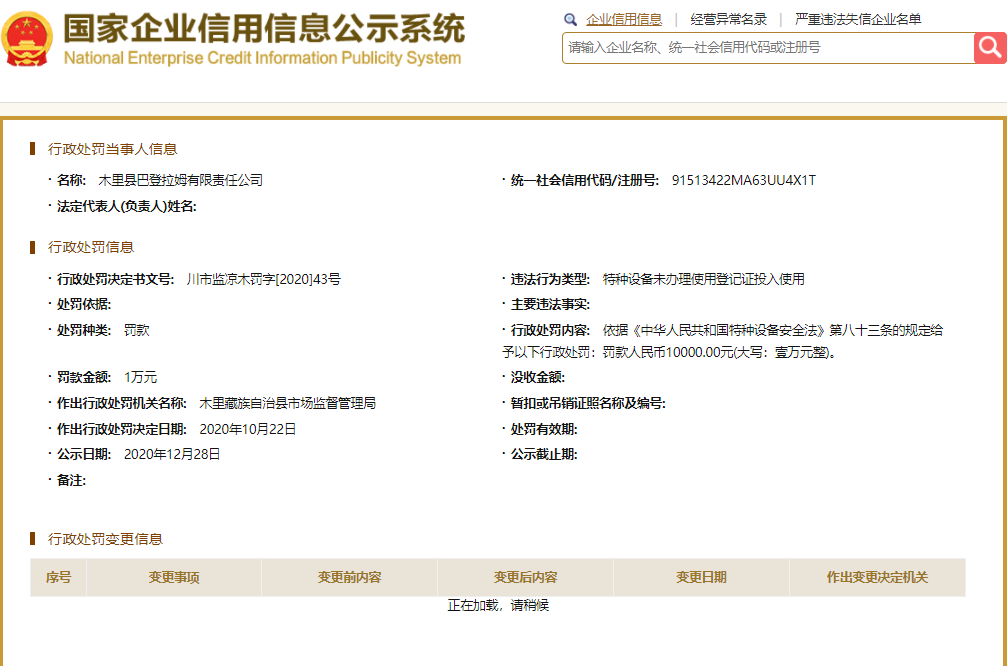Click credit code 91513422MA63UU4X1T
Screen dimensions: 1007x666
pyautogui.click(x=744, y=180)
